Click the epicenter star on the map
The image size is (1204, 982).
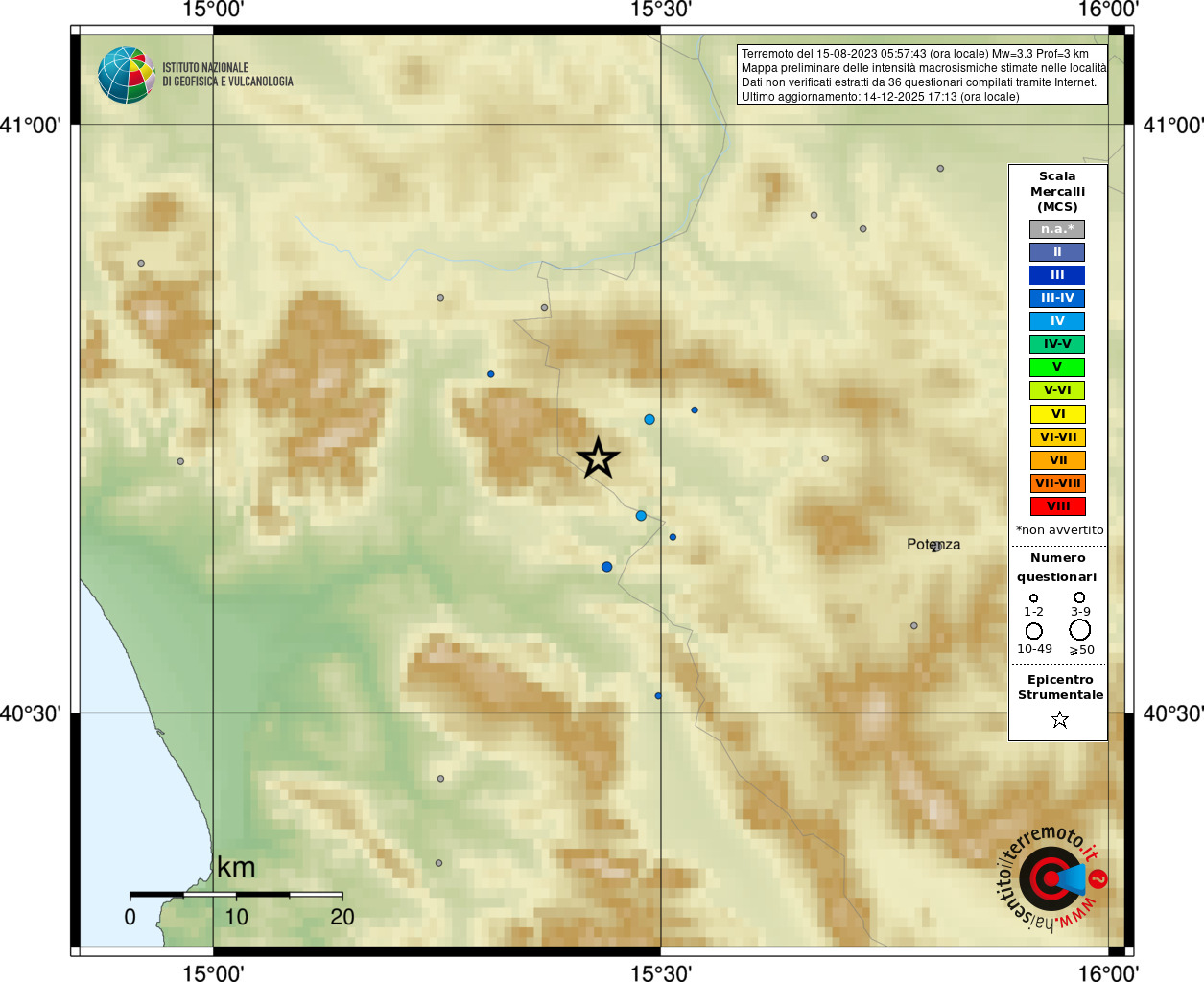pos(598,458)
